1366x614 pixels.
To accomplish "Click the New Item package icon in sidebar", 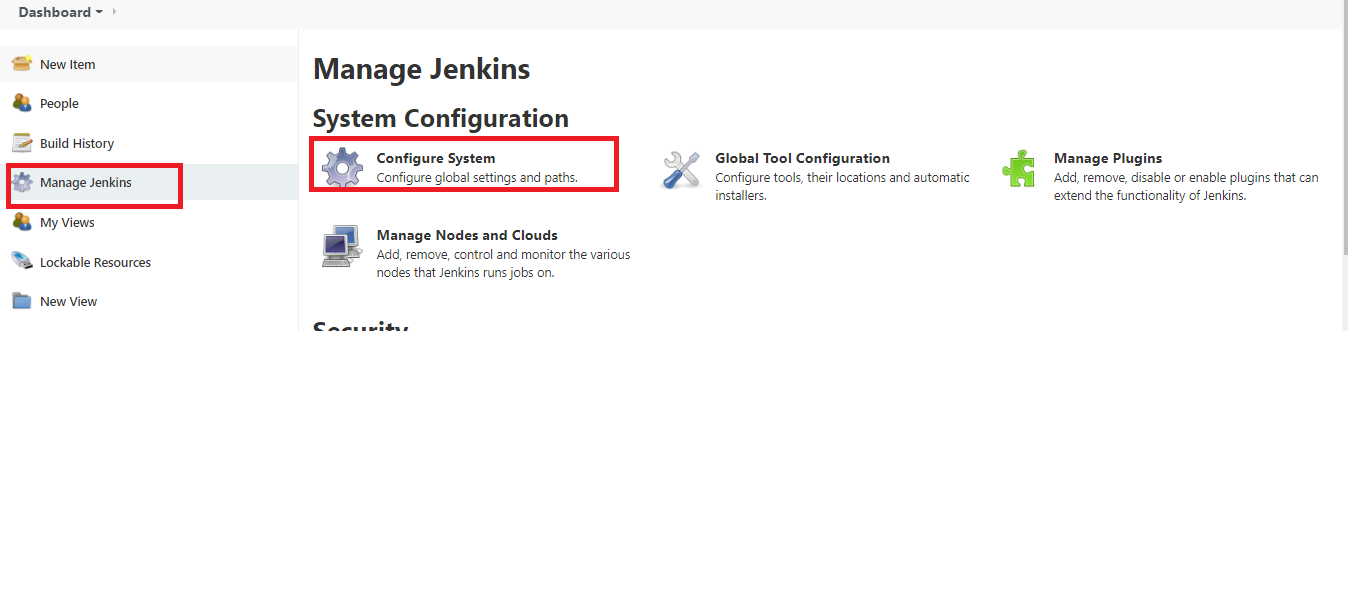I will click(x=21, y=63).
